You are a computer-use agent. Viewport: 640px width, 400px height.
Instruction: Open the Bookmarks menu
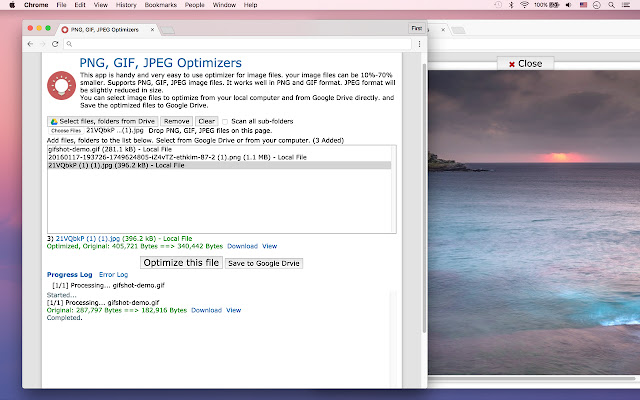(160, 5)
